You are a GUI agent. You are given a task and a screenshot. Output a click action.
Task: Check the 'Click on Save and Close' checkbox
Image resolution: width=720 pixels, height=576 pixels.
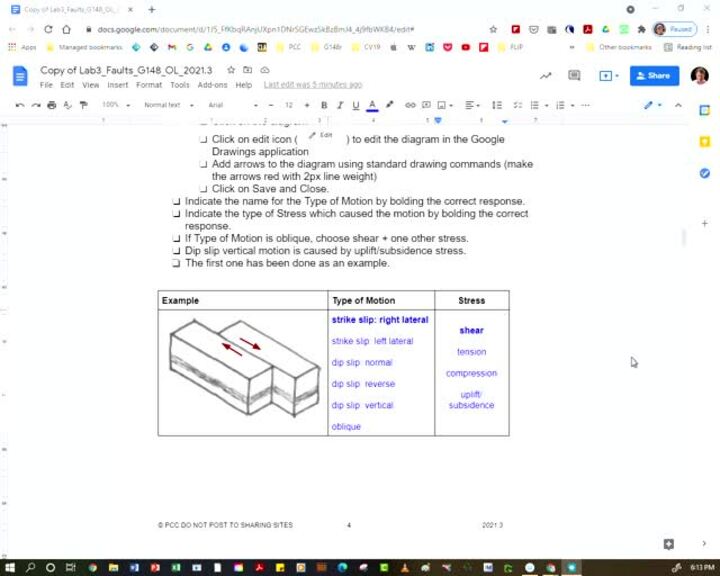pyautogui.click(x=203, y=189)
